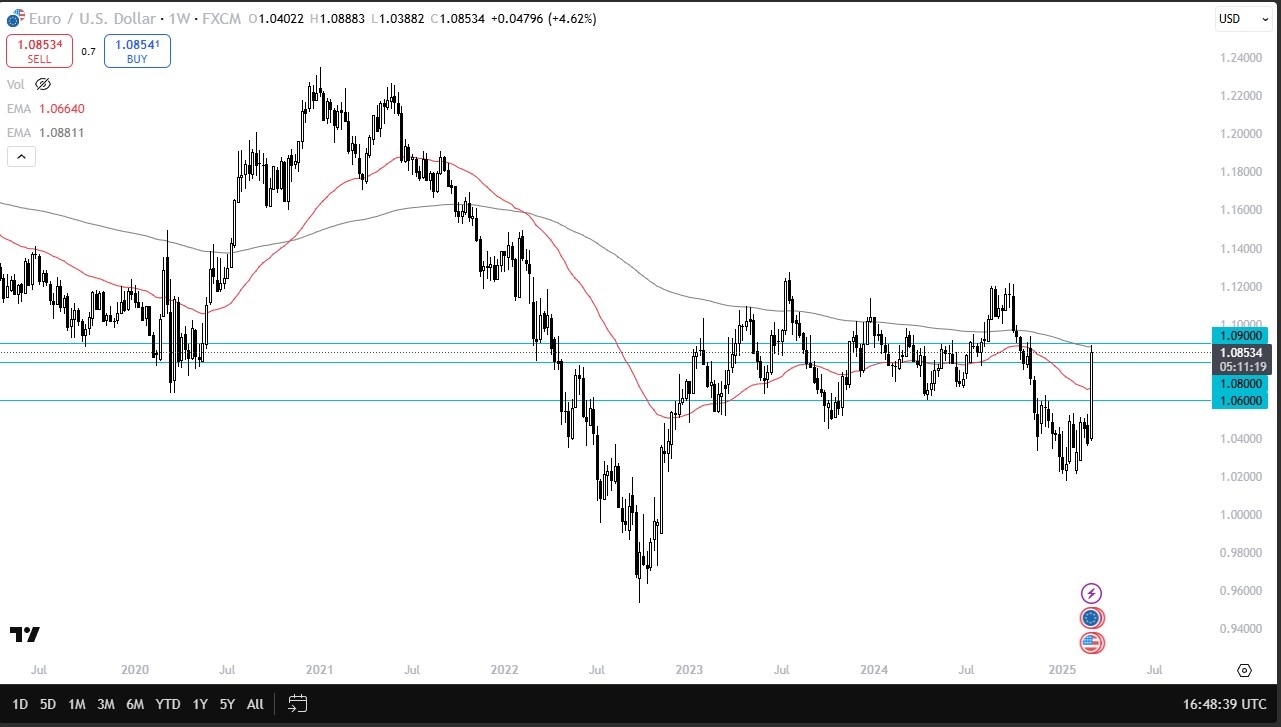Viewport: 1281px width, 727px height.
Task: Click the purple lightning event marker
Action: (x=1092, y=594)
